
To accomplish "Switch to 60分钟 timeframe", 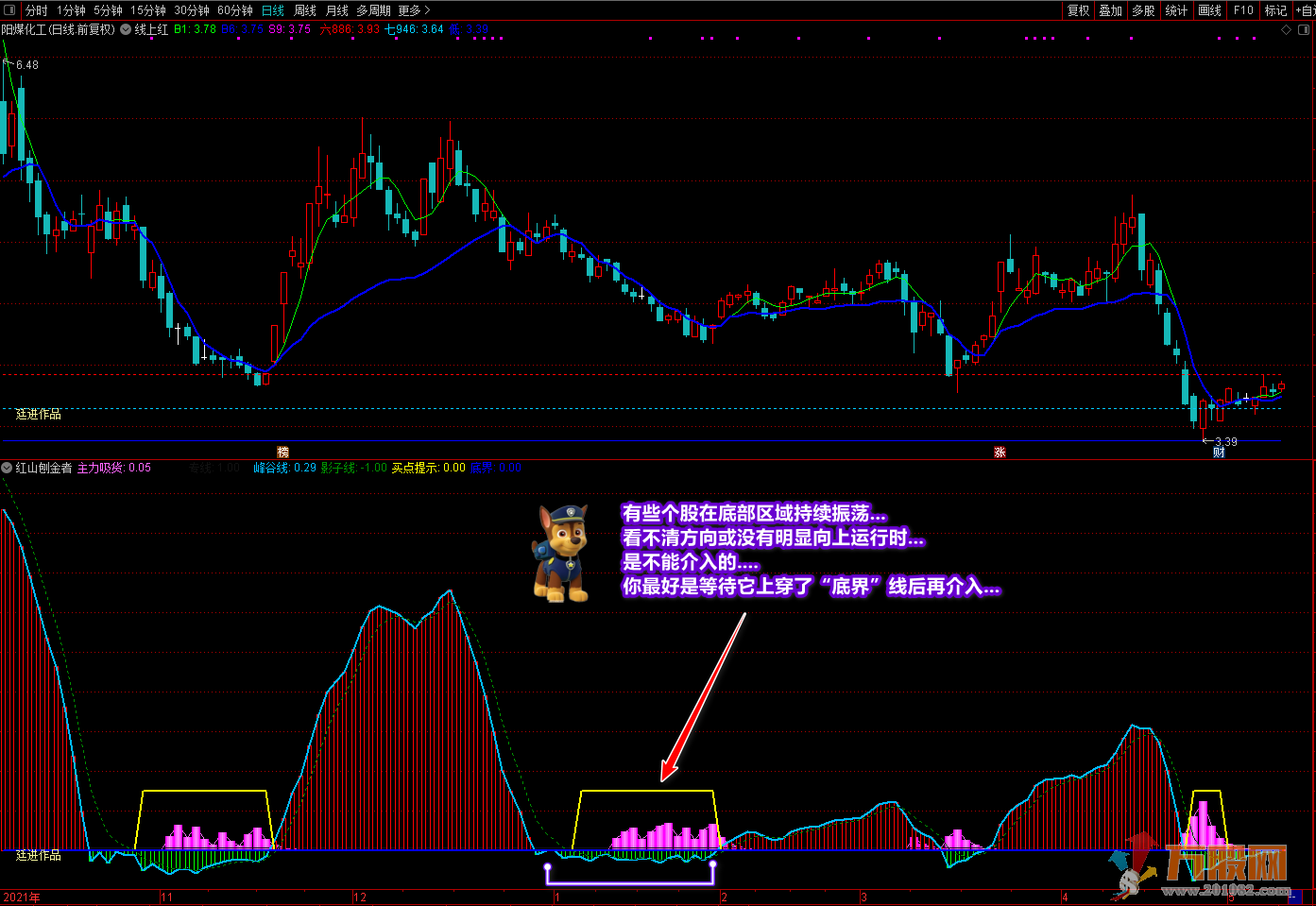I will click(235, 10).
